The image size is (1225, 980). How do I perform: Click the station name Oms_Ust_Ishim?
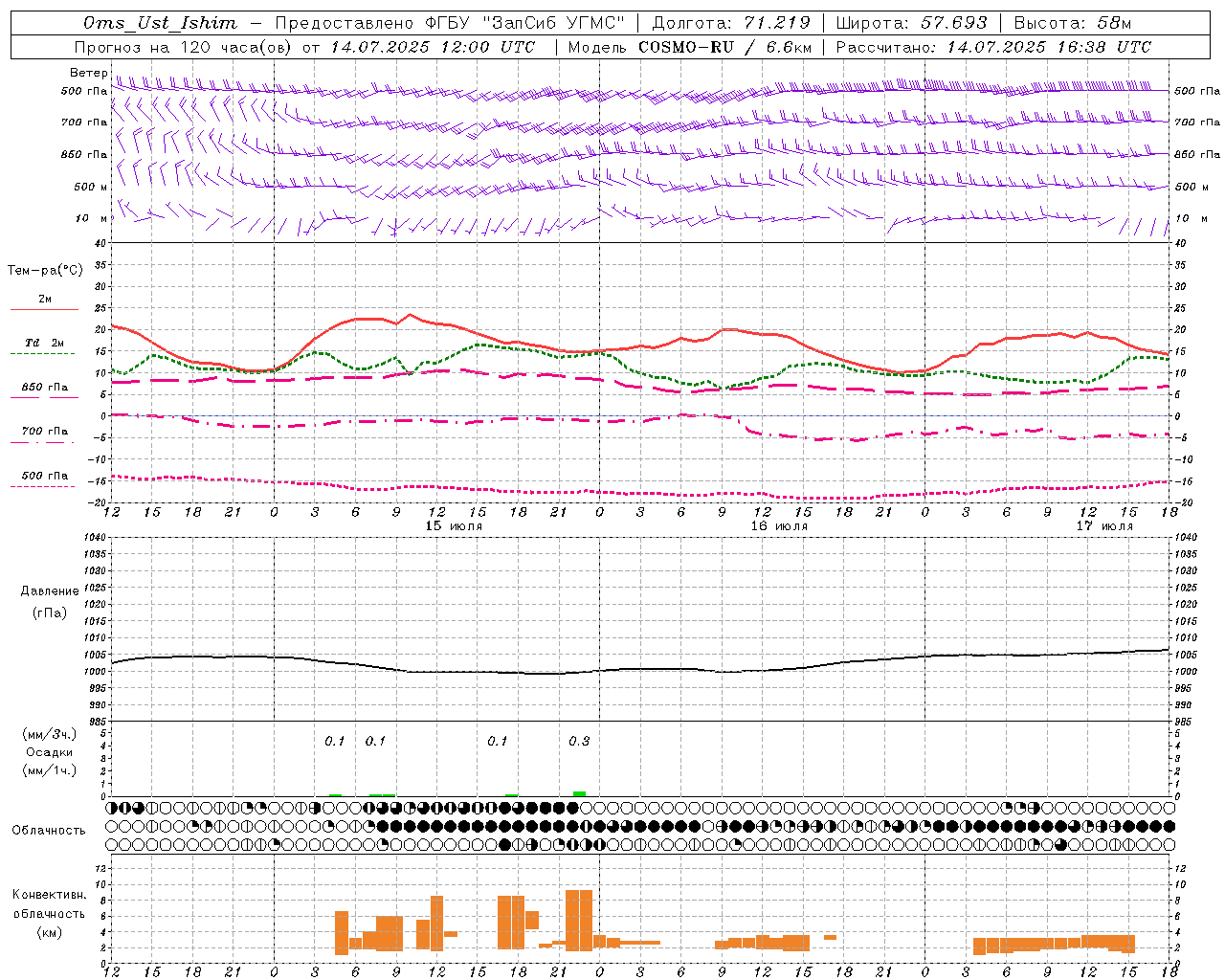160,23
